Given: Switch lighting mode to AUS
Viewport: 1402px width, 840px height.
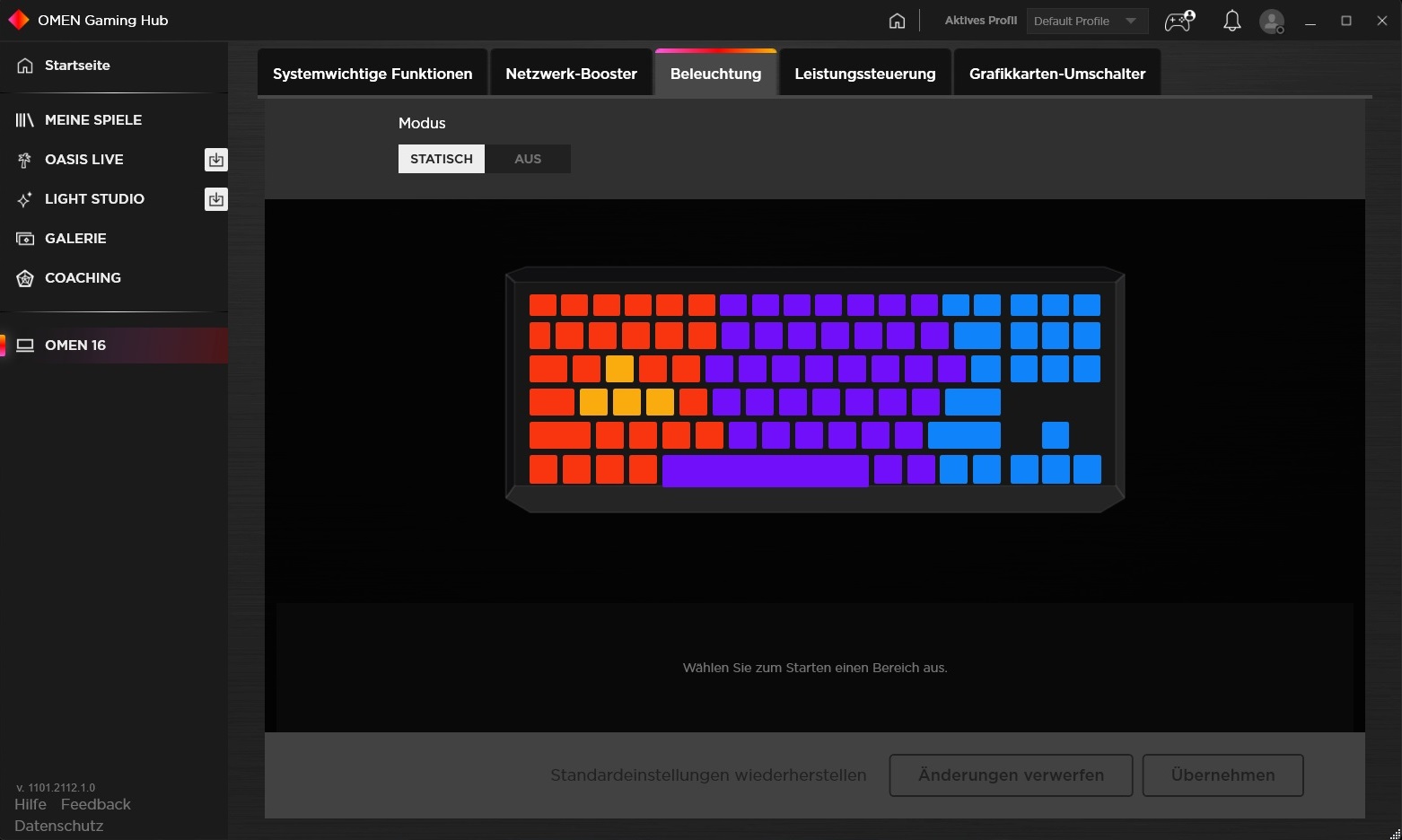Looking at the screenshot, I should tap(528, 159).
